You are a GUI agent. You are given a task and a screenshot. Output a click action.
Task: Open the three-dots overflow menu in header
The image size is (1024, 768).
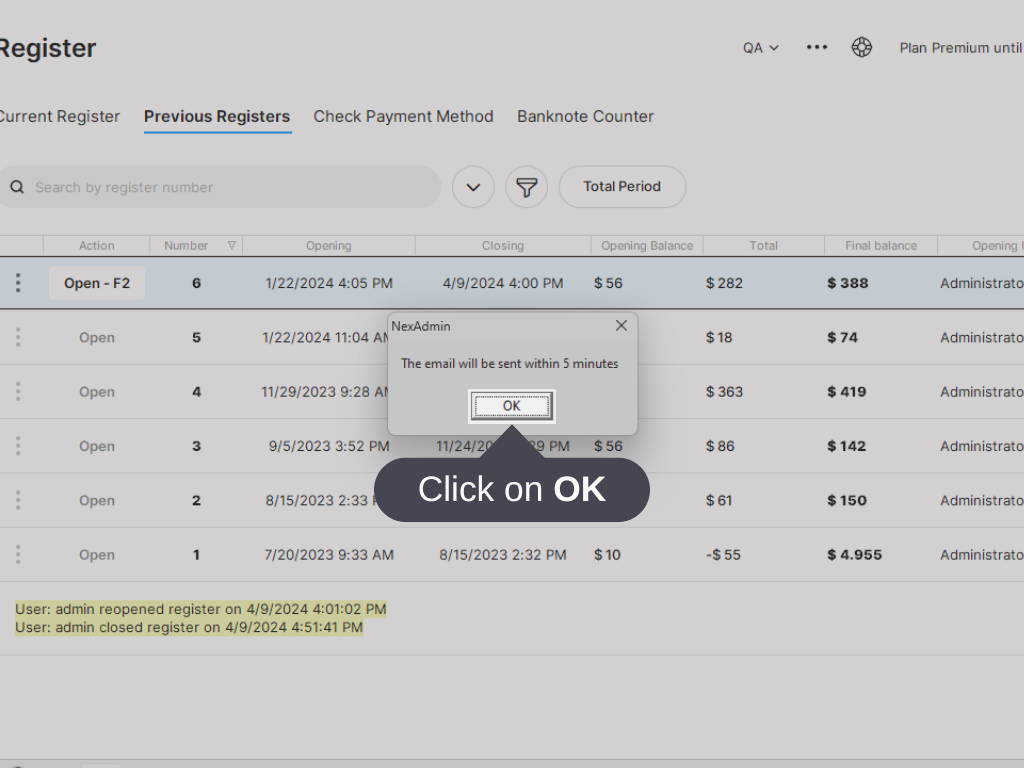click(817, 47)
